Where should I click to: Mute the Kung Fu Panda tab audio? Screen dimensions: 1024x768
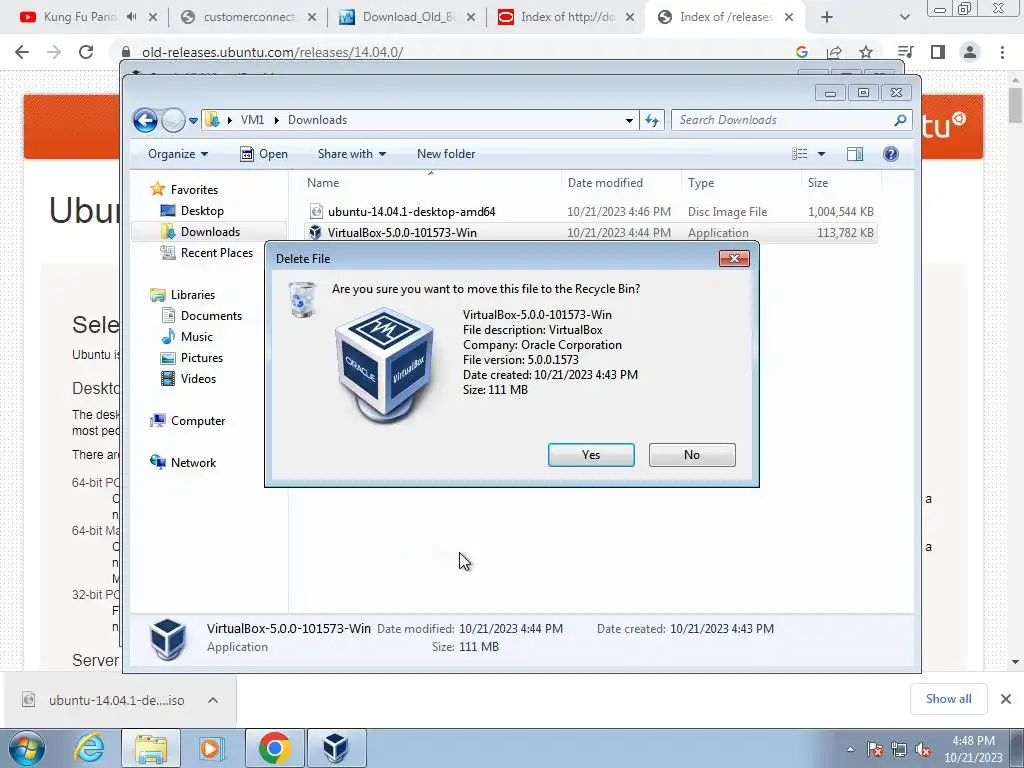[131, 17]
